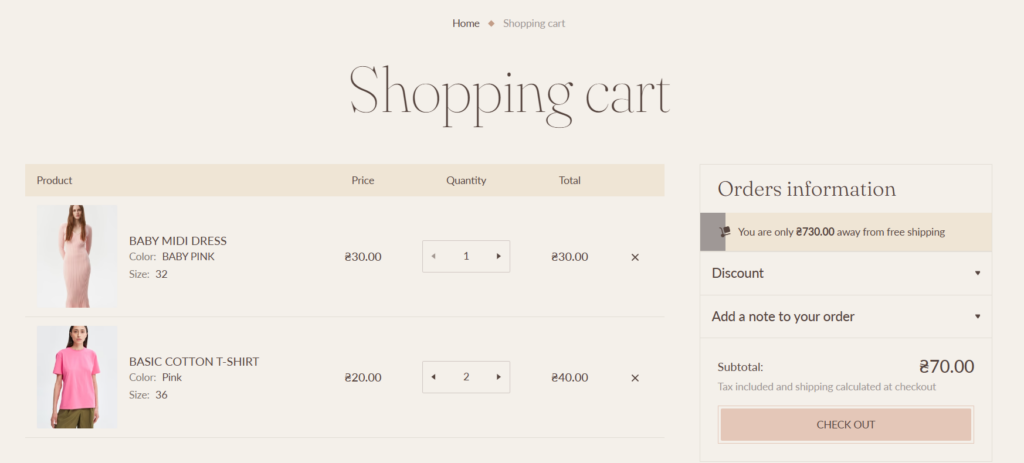Increase quantity of Basic Cotton T-Shirt
Viewport: 1024px width, 463px height.
(x=499, y=377)
